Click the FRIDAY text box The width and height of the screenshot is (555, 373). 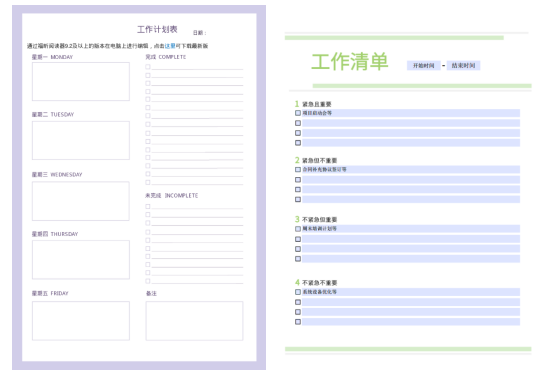click(81, 321)
